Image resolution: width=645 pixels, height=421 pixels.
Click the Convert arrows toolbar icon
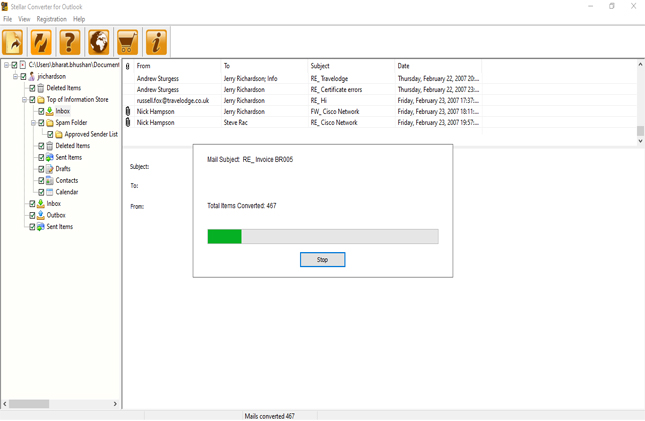click(41, 42)
